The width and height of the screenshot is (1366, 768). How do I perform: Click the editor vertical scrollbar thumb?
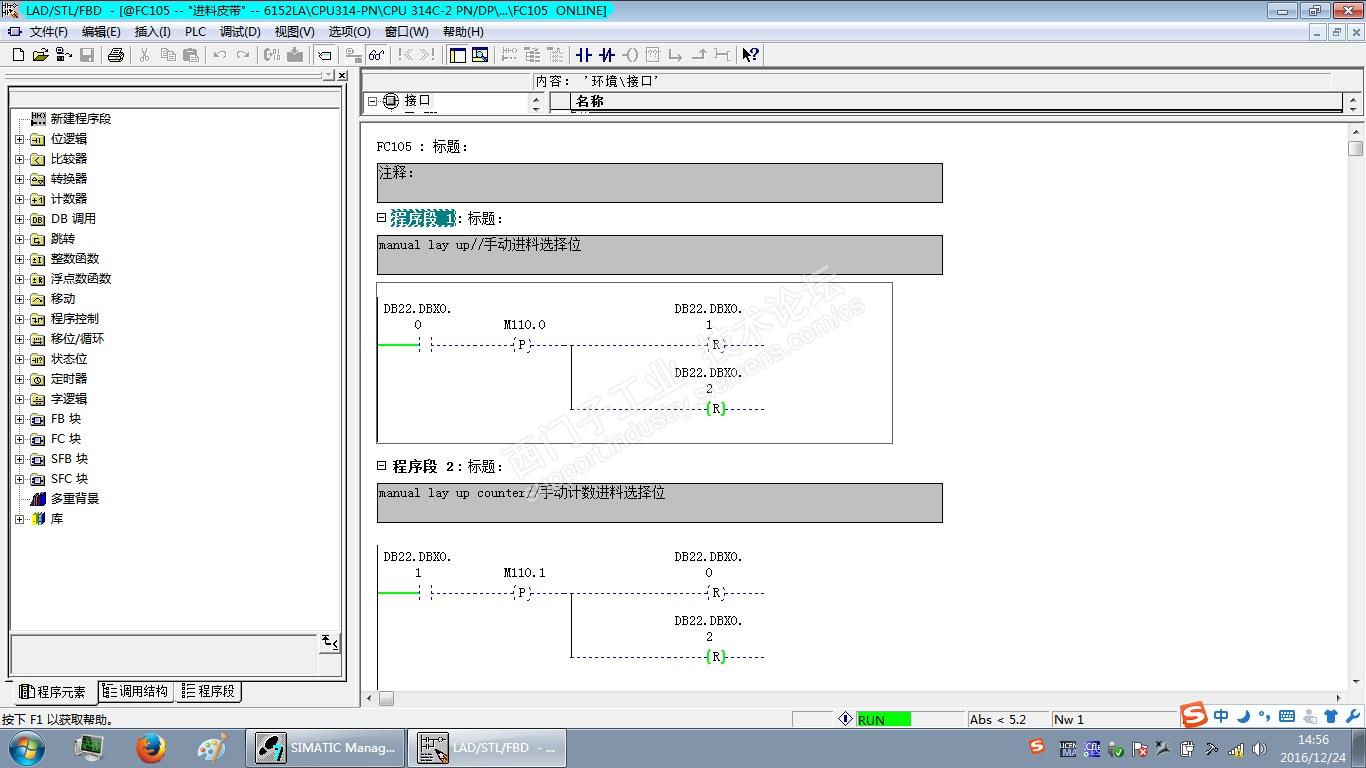[1355, 148]
